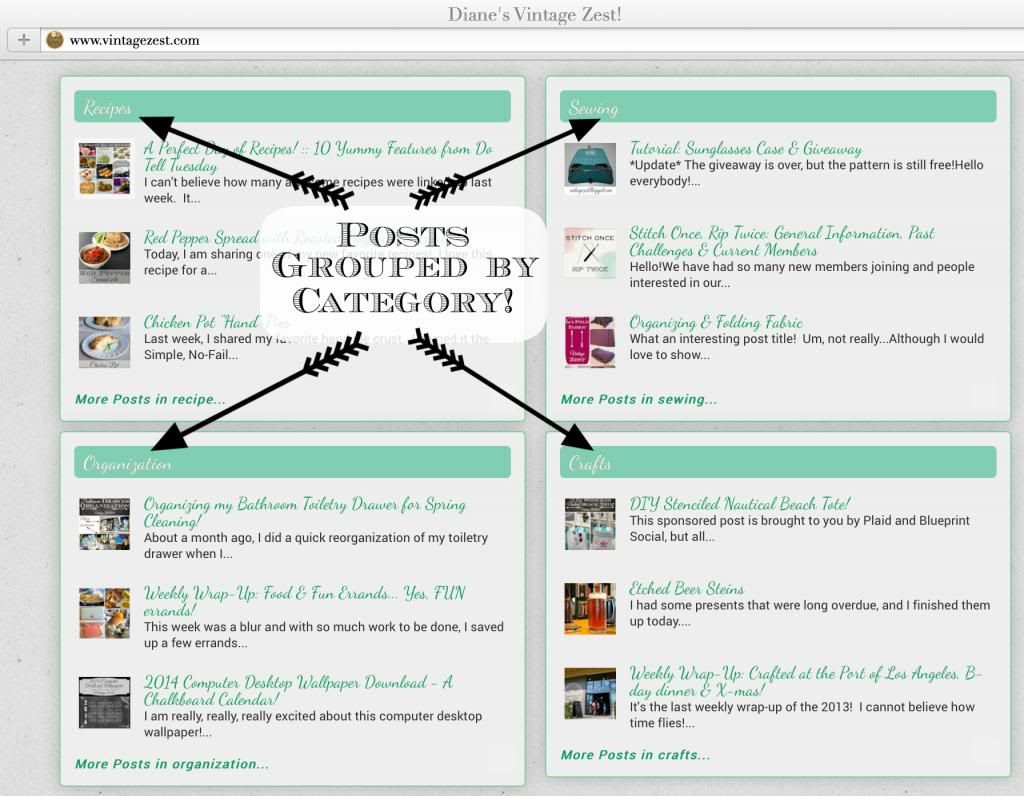Open More Posts in crafts link

tap(636, 755)
